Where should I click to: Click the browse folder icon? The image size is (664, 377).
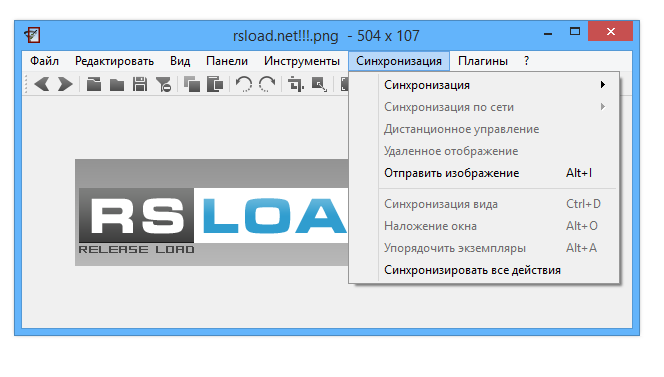tap(117, 84)
